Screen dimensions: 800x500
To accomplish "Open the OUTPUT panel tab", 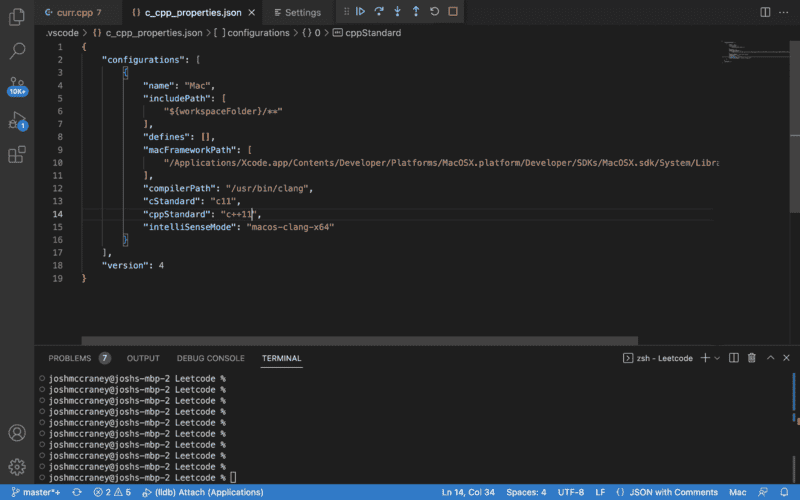I will pos(143,358).
